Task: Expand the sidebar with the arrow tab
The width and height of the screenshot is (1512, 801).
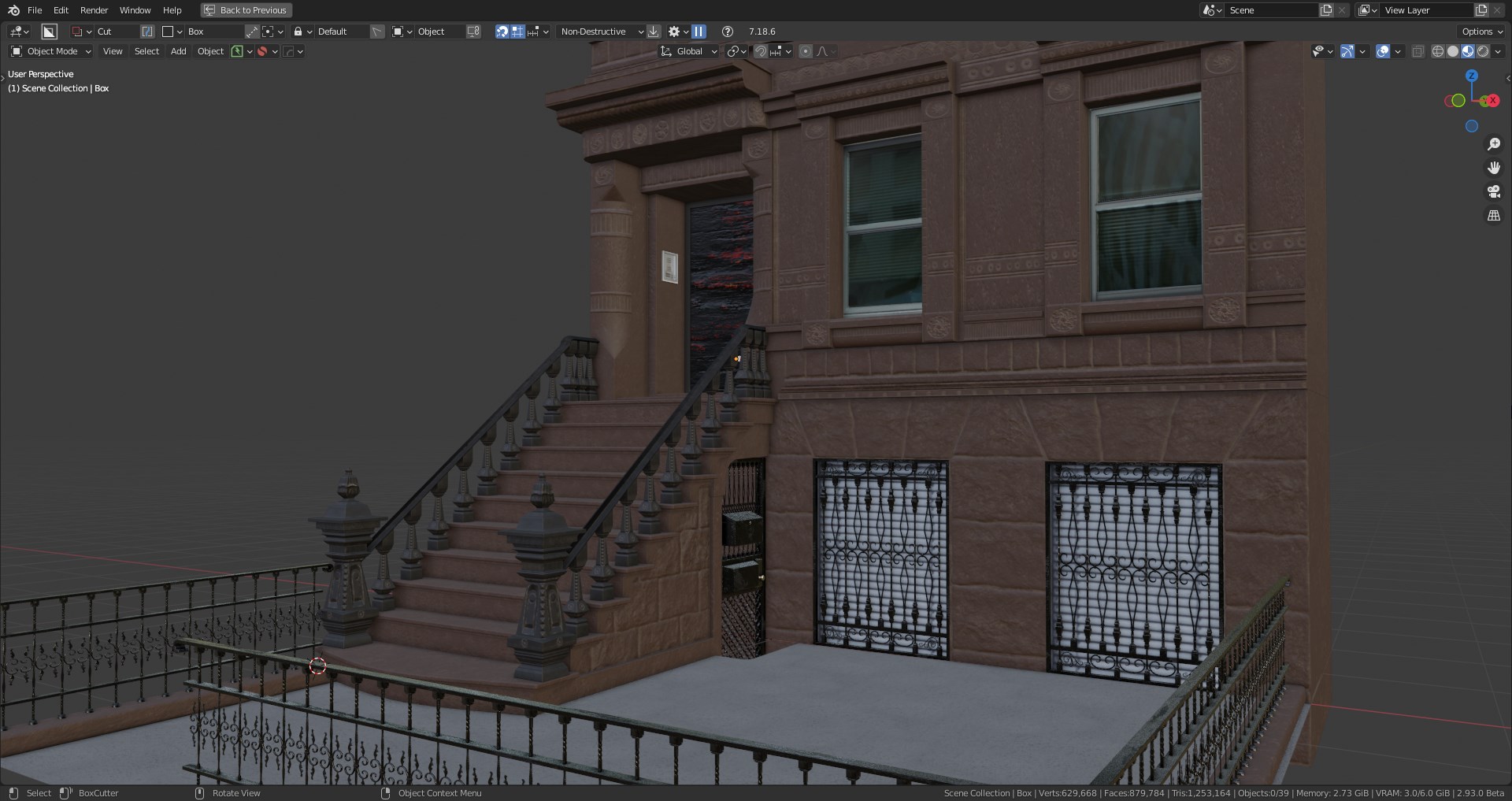Action: pyautogui.click(x=1508, y=78)
